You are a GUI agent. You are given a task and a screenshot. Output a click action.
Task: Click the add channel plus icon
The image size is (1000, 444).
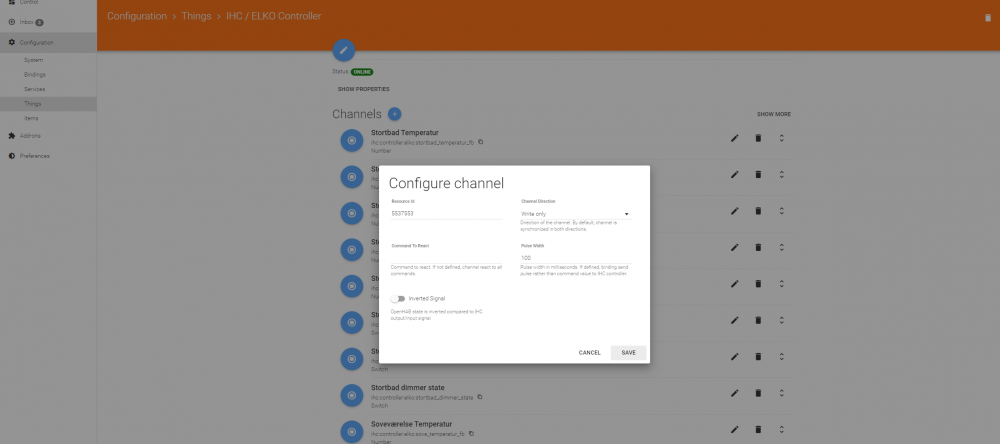[x=394, y=114]
